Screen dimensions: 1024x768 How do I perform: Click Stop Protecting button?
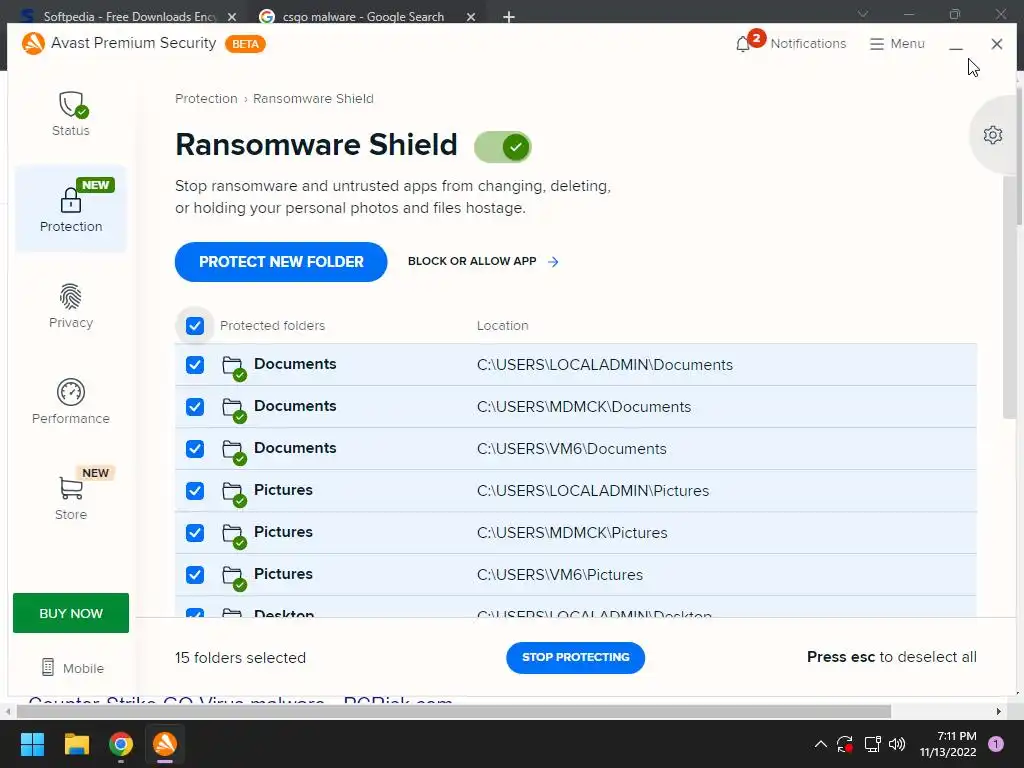[x=575, y=658]
